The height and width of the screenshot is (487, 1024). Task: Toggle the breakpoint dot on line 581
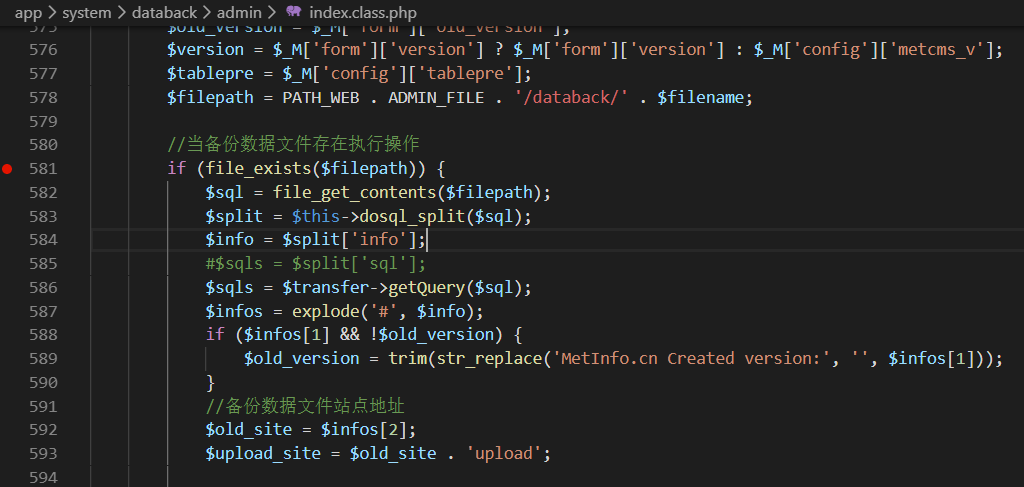(x=7, y=169)
